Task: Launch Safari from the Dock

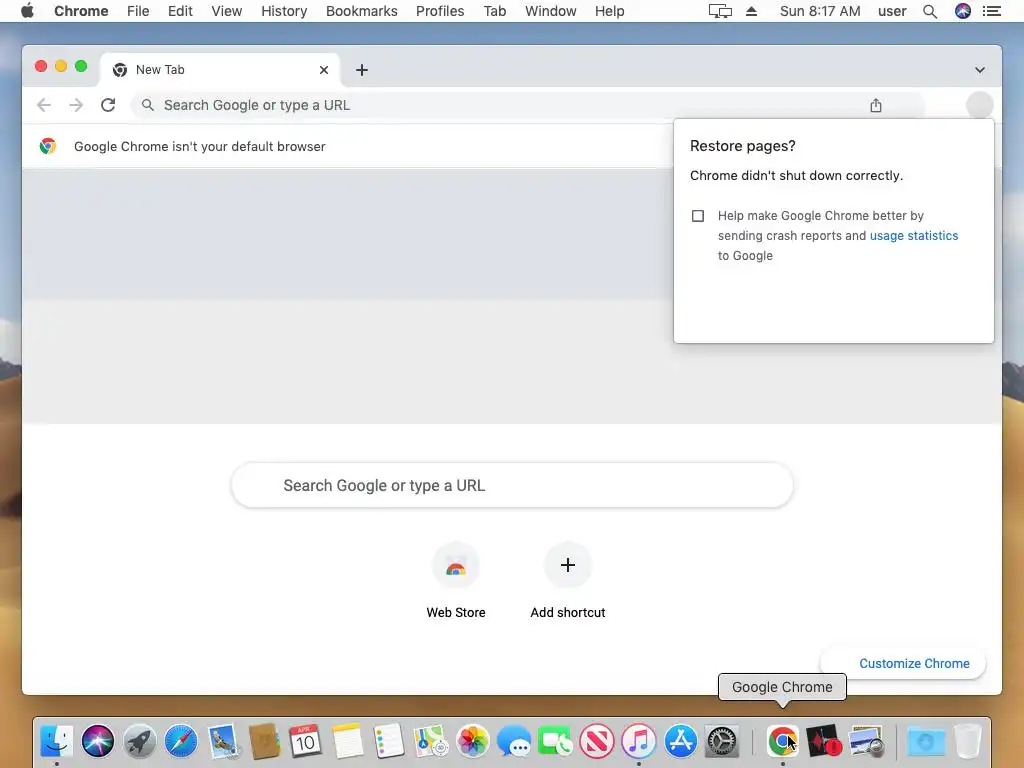Action: click(x=181, y=741)
